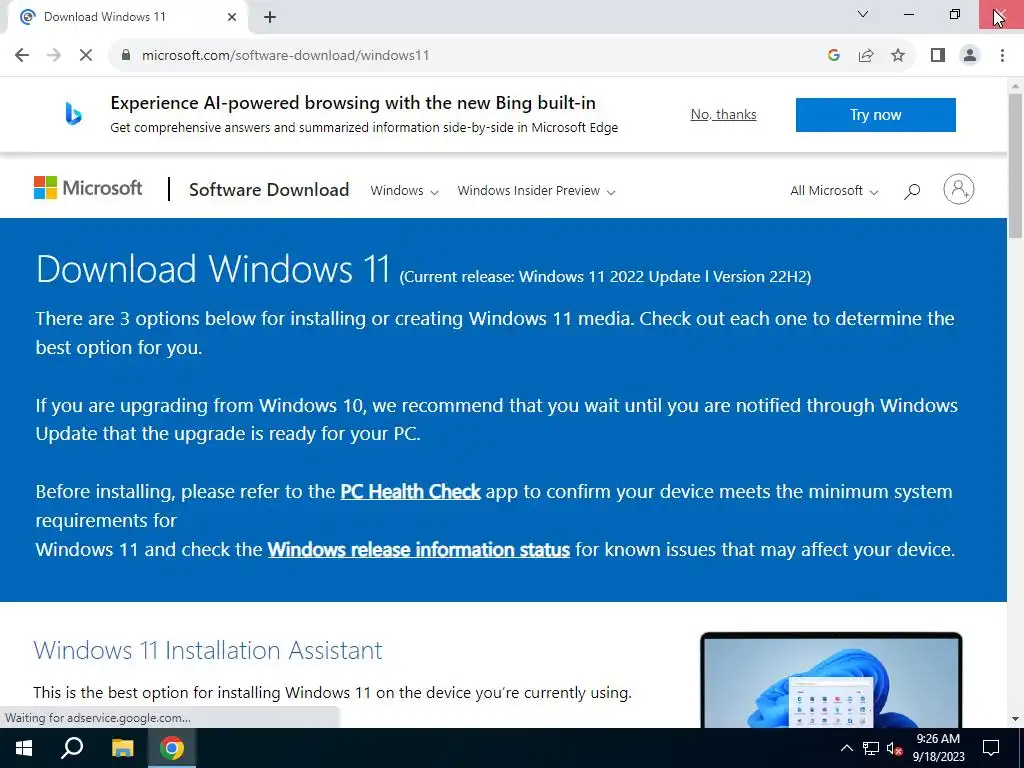Open Chrome's three-dot menu
This screenshot has height=768, width=1024.
click(x=1002, y=55)
